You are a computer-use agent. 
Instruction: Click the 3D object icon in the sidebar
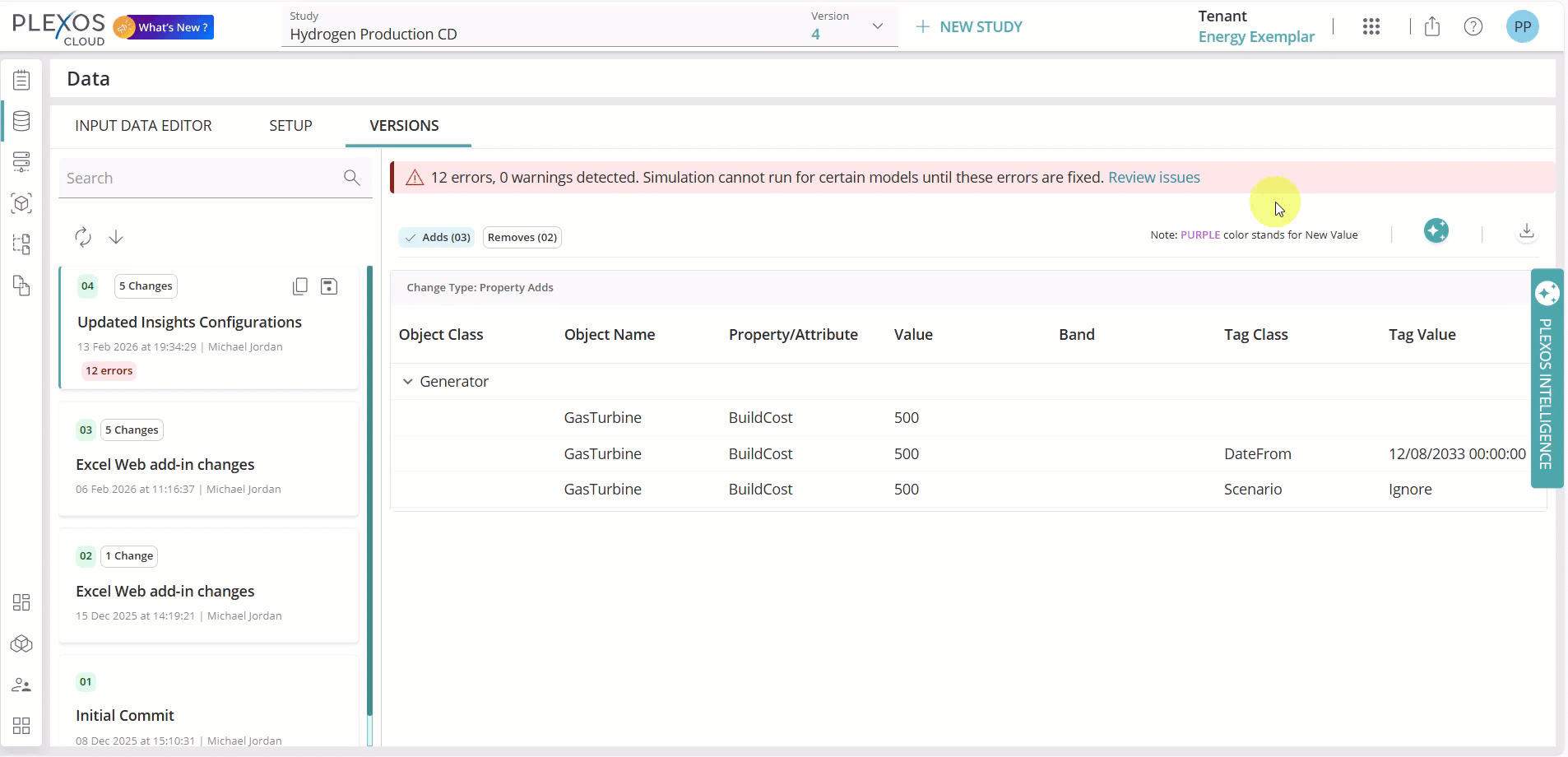click(x=21, y=203)
